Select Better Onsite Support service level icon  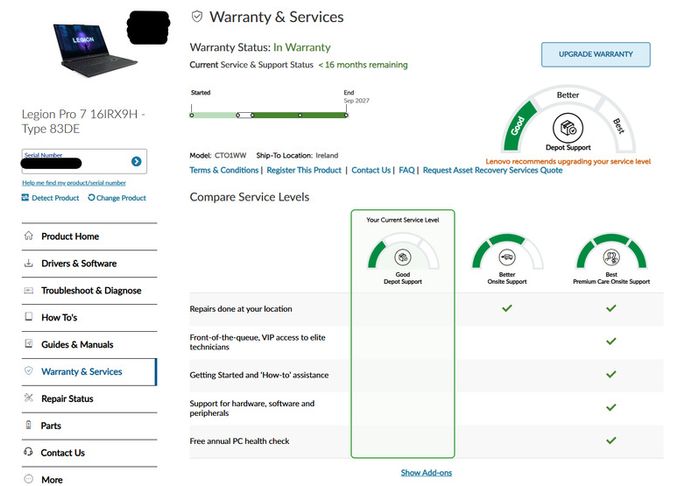[507, 257]
